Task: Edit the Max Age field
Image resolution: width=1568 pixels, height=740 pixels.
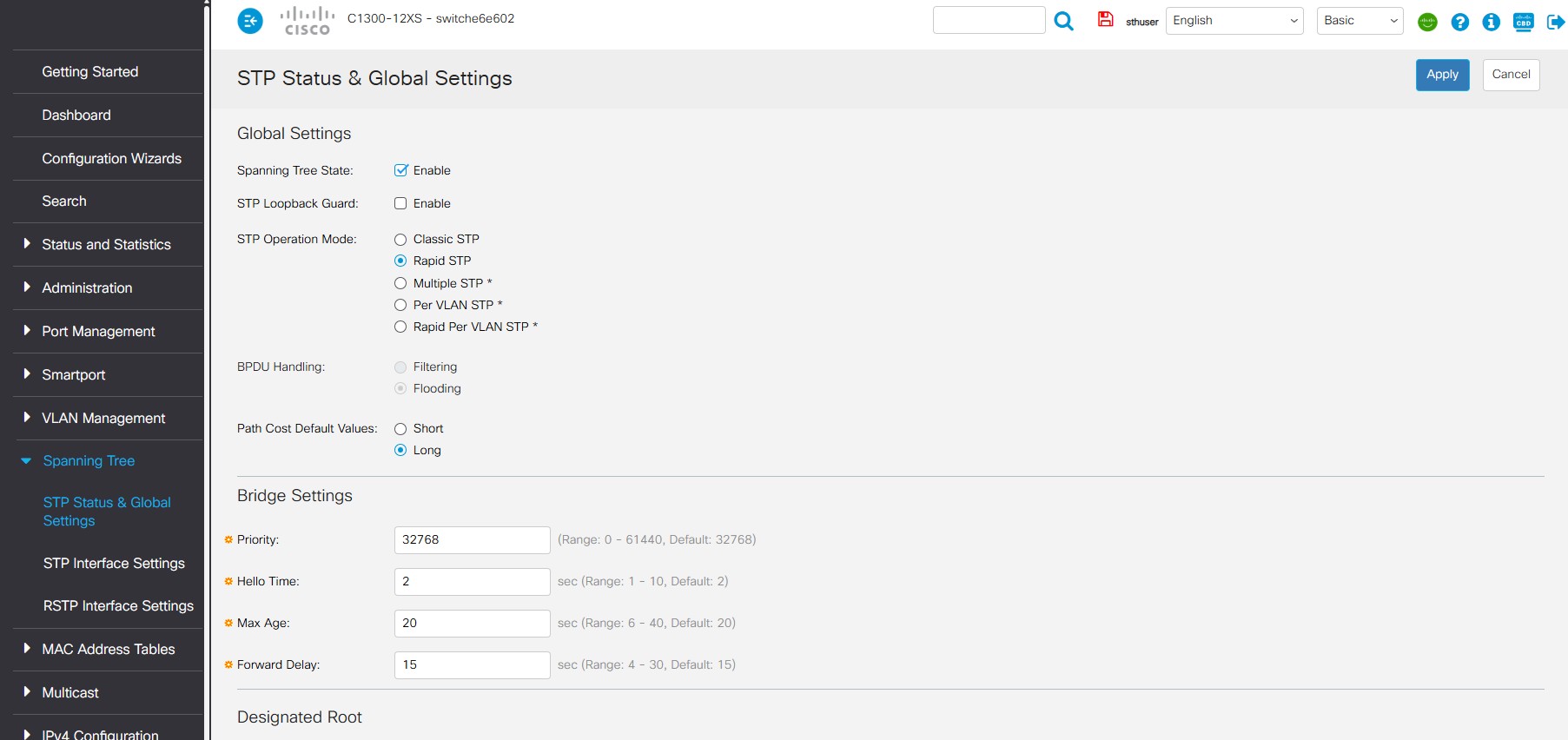Action: coord(473,624)
